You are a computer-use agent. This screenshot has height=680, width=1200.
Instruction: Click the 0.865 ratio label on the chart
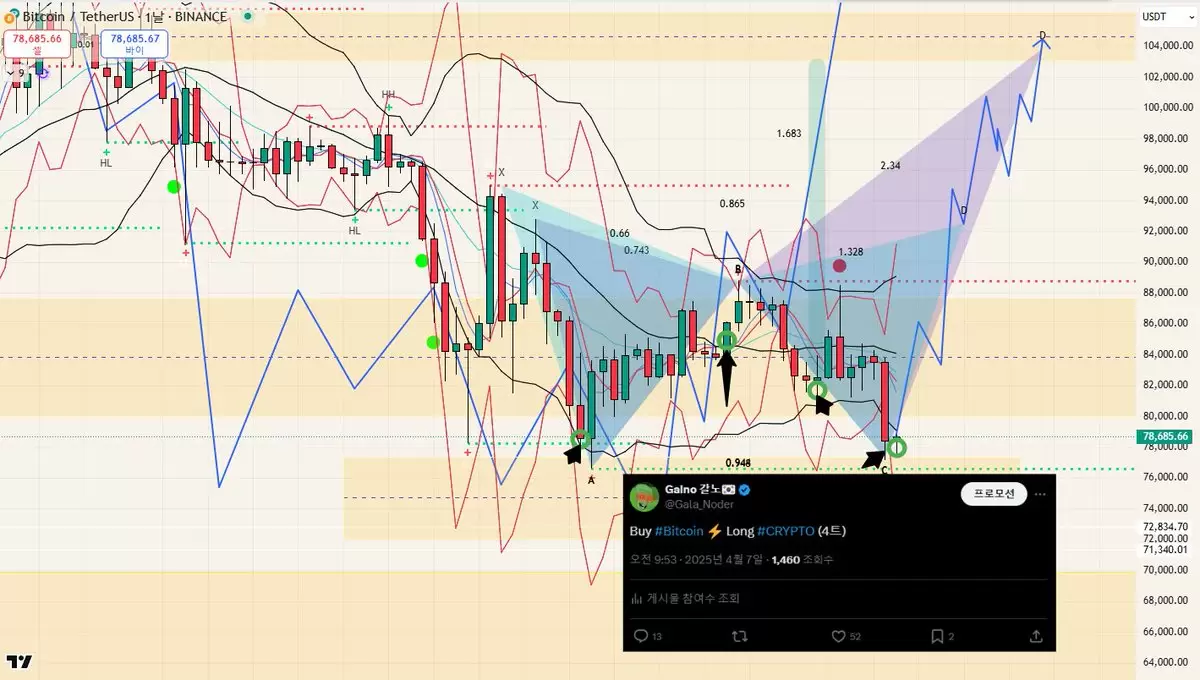732,203
